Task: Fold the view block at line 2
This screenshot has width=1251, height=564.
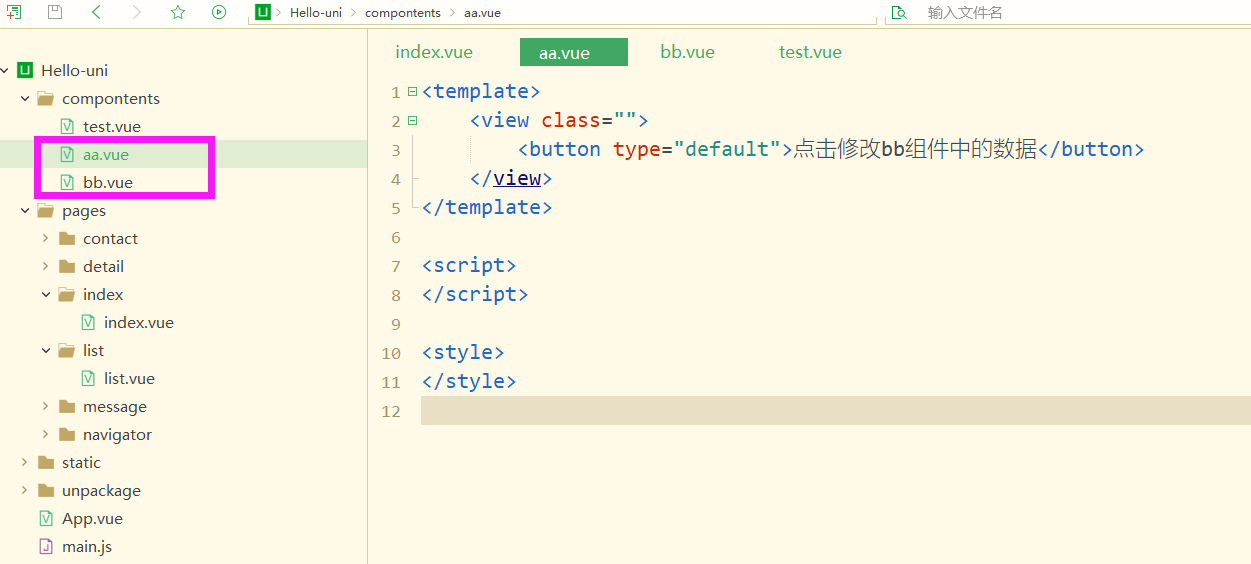Action: tap(412, 120)
